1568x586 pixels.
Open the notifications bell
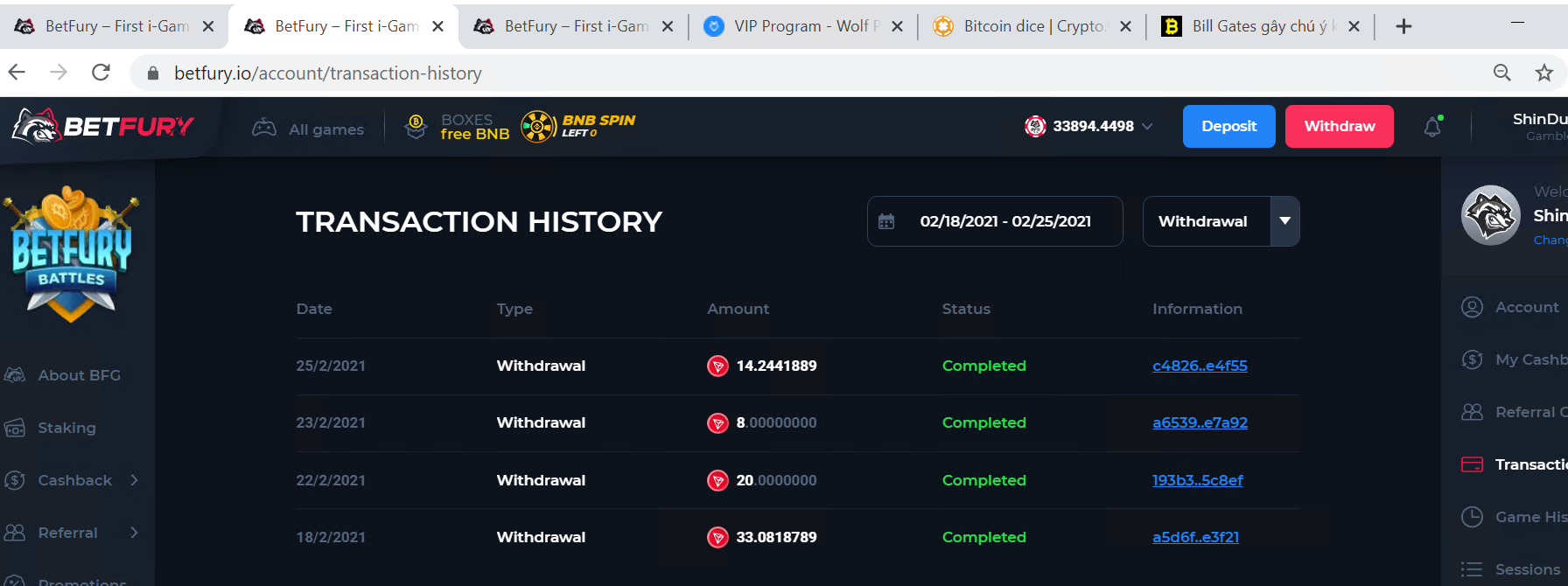[1432, 127]
